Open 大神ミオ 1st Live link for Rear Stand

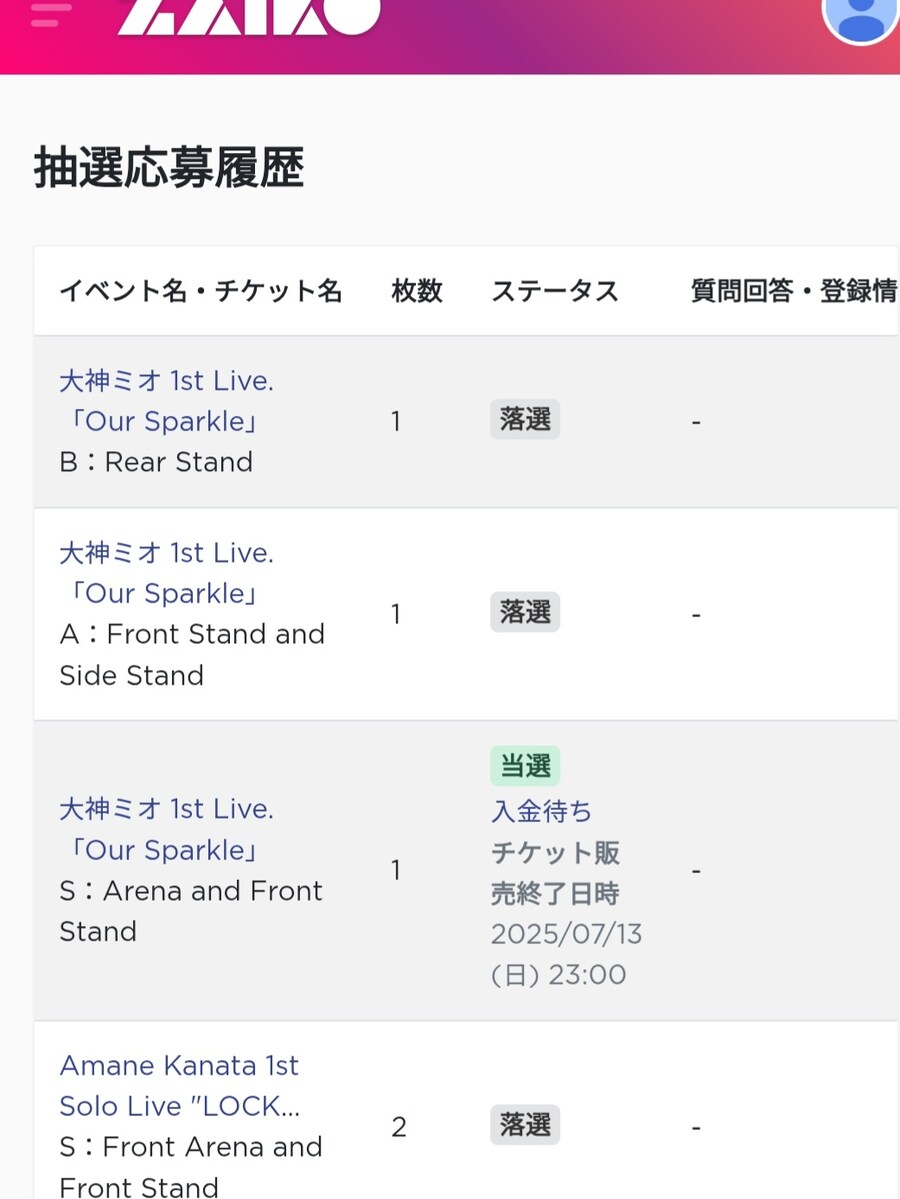coord(166,401)
